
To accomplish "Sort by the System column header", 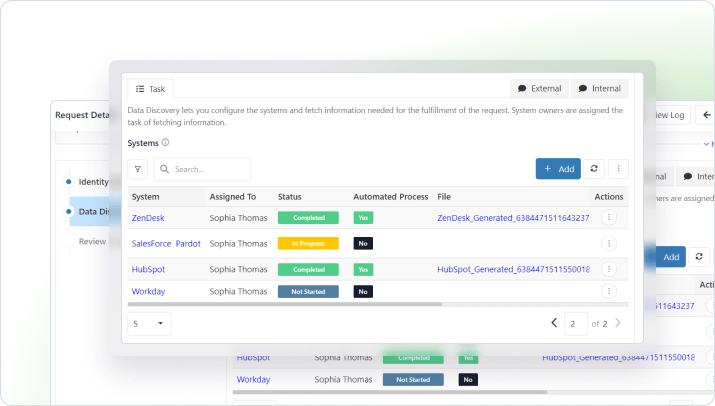I will pos(145,197).
